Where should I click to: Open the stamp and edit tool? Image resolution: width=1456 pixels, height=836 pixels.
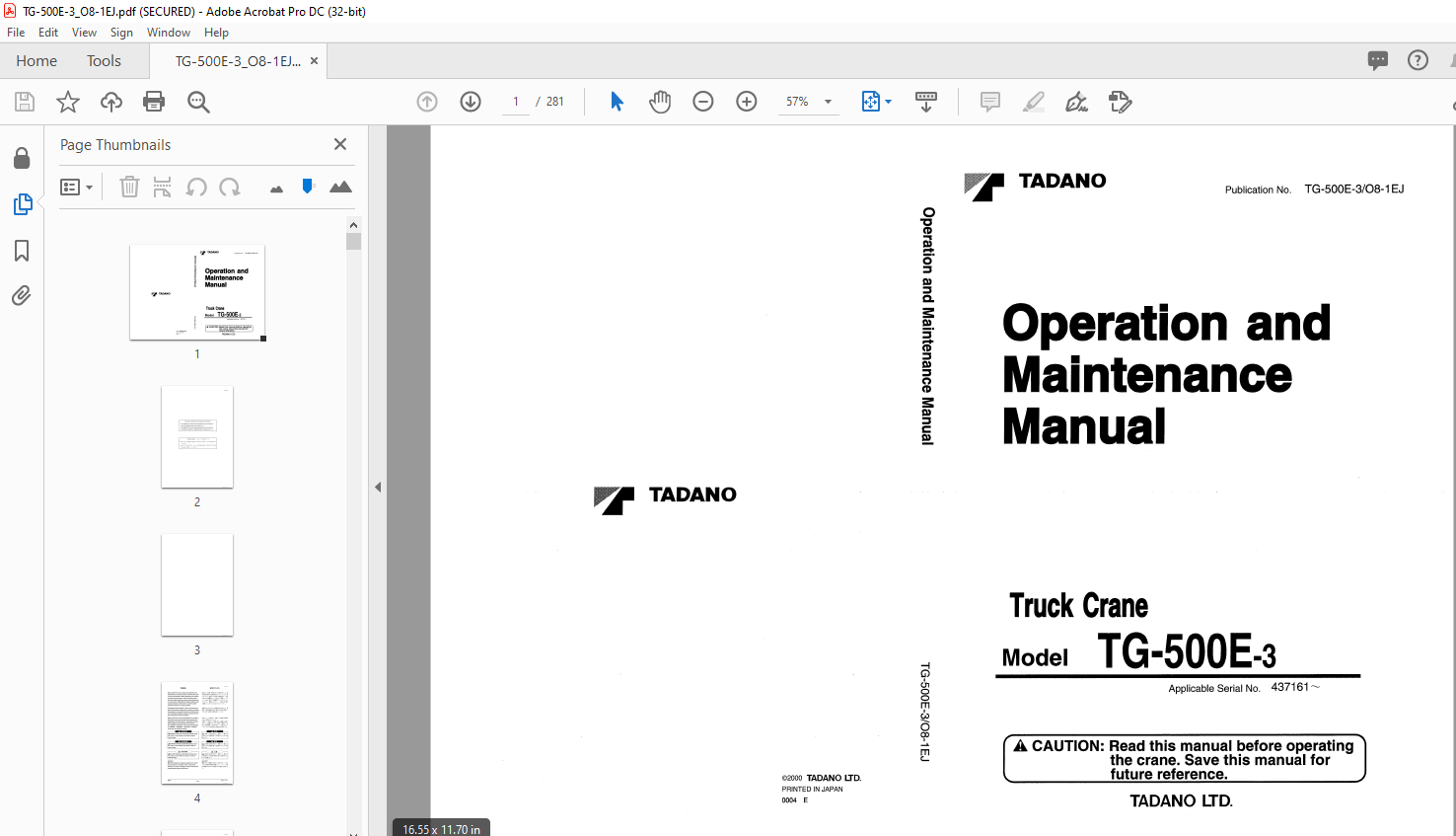[1121, 102]
